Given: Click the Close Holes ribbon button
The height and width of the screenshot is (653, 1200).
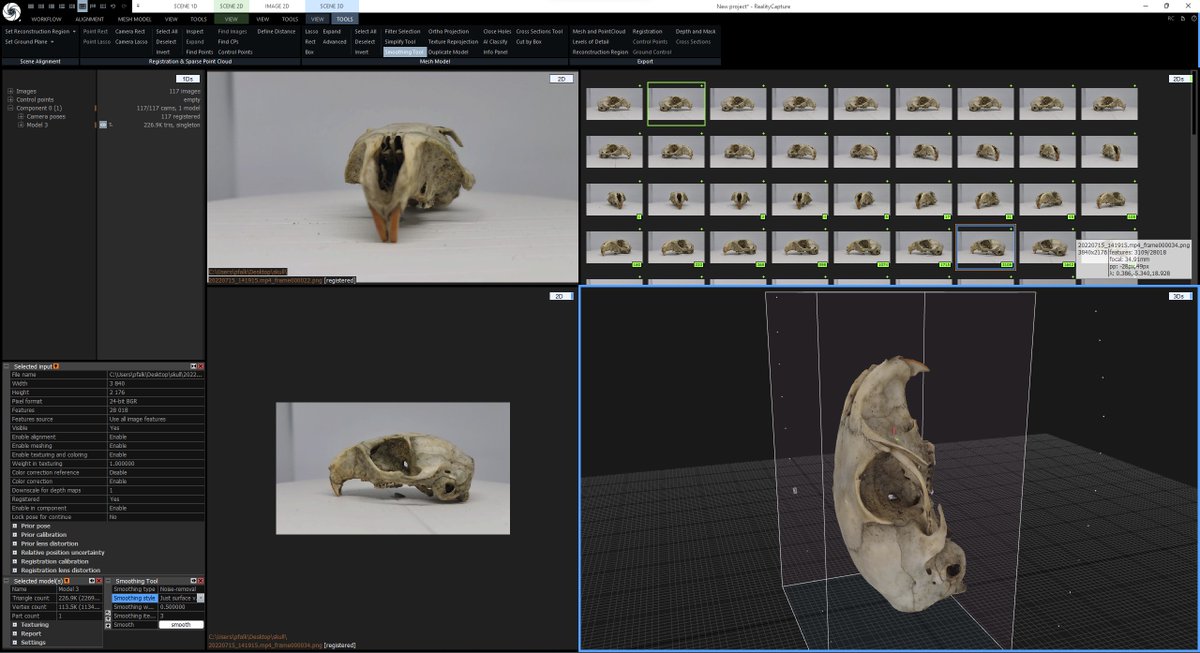Looking at the screenshot, I should 497,31.
